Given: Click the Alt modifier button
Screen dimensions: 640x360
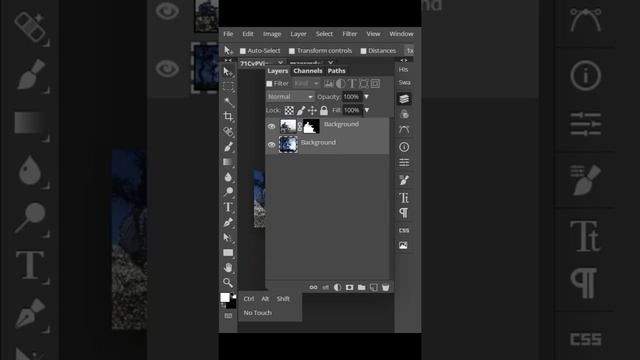Looking at the screenshot, I should click(265, 299).
